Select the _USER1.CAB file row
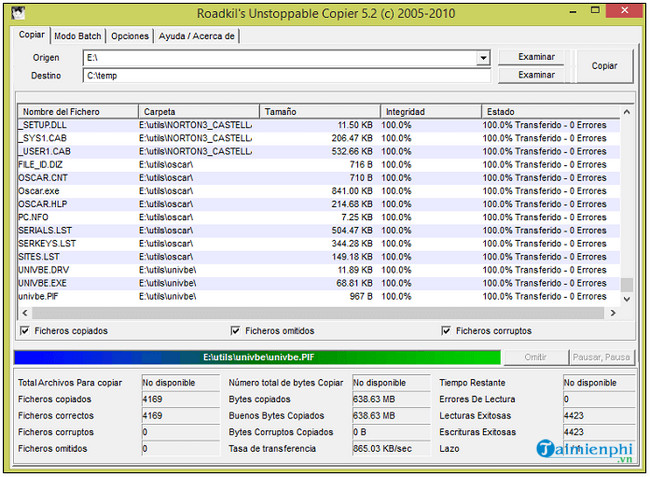The height and width of the screenshot is (477, 650). [x=319, y=151]
